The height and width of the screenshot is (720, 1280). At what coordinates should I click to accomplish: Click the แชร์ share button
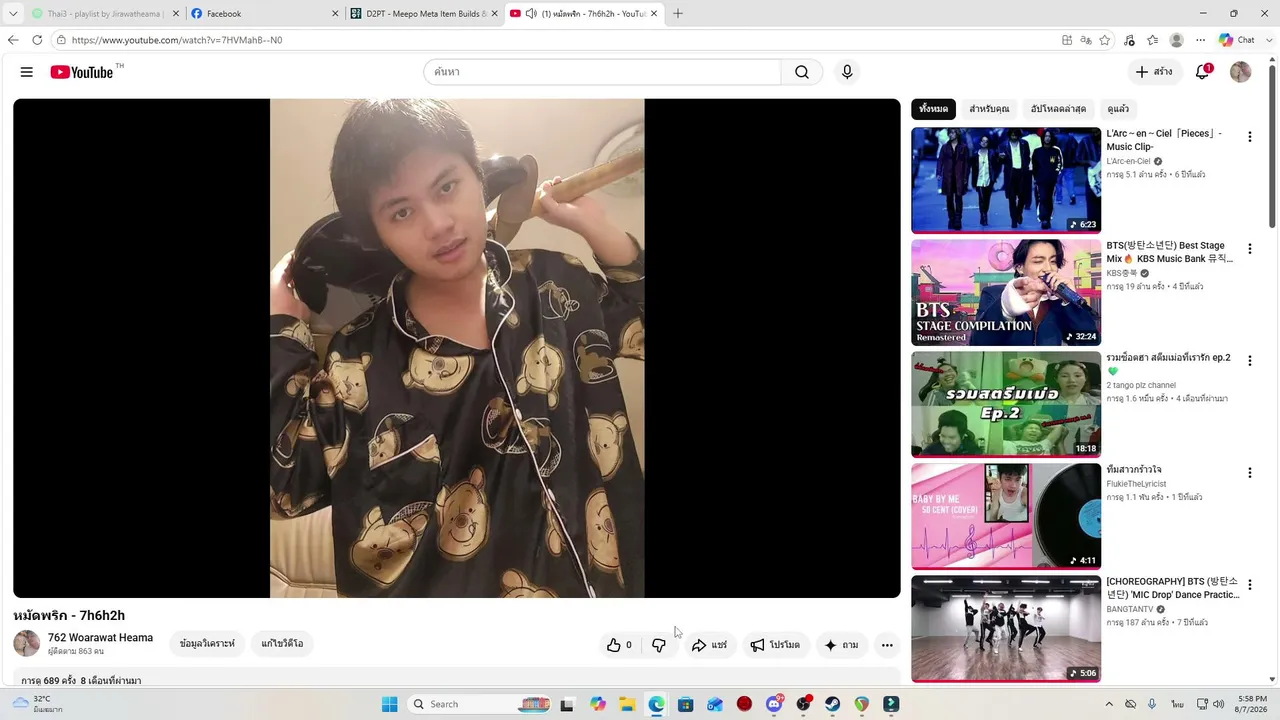[x=709, y=645]
